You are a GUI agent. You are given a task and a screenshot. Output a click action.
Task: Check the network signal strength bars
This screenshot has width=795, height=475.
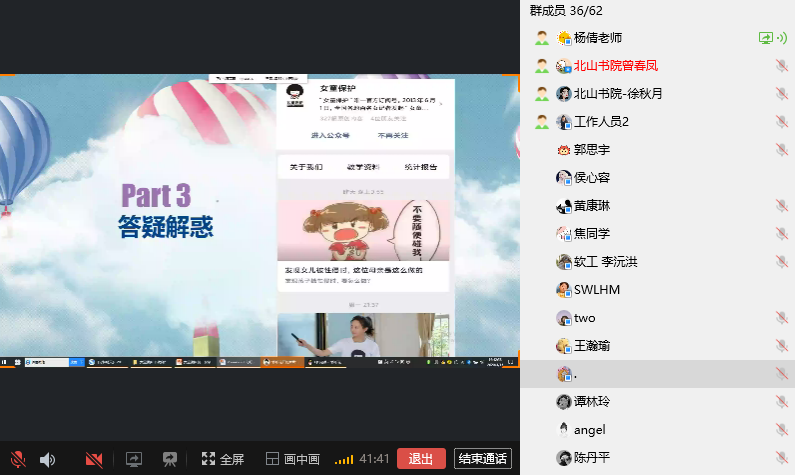point(344,459)
